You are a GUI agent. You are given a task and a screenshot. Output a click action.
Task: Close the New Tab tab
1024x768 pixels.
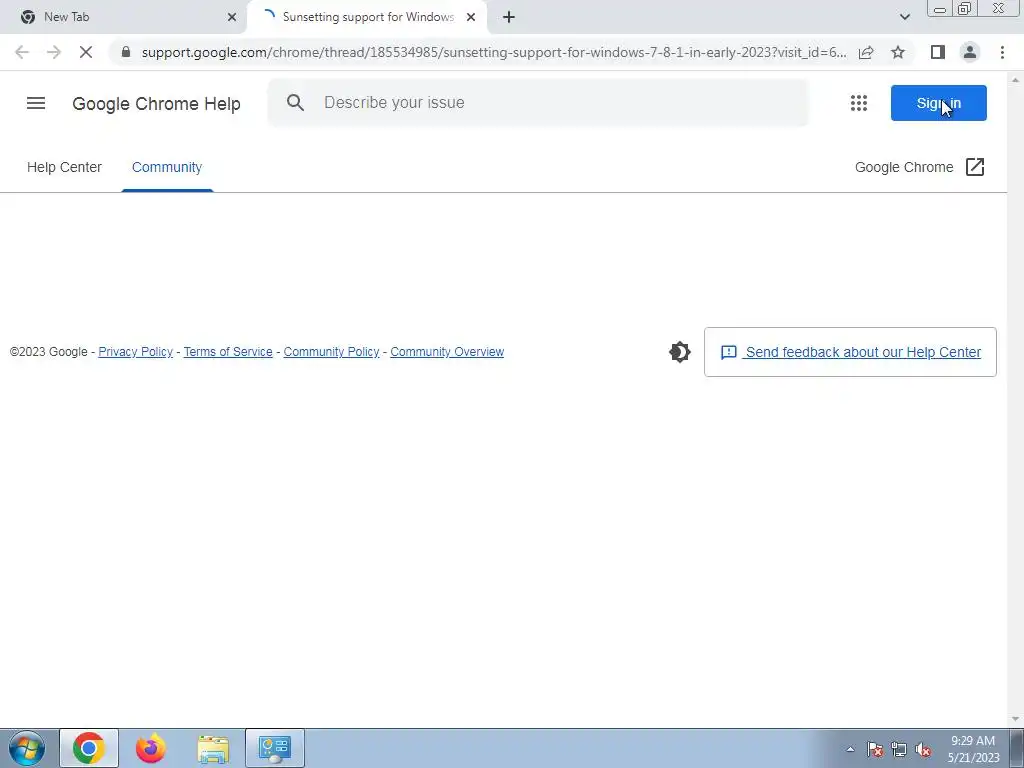click(x=232, y=17)
